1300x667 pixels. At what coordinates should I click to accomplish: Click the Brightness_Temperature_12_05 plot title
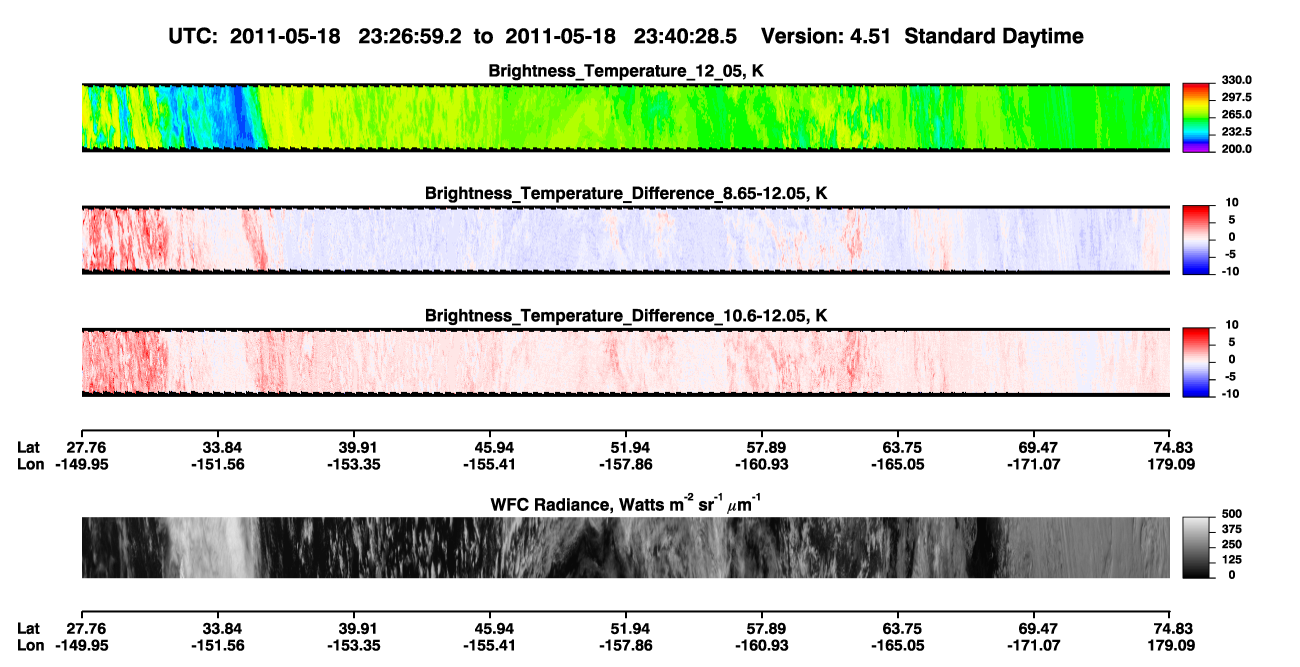626,71
